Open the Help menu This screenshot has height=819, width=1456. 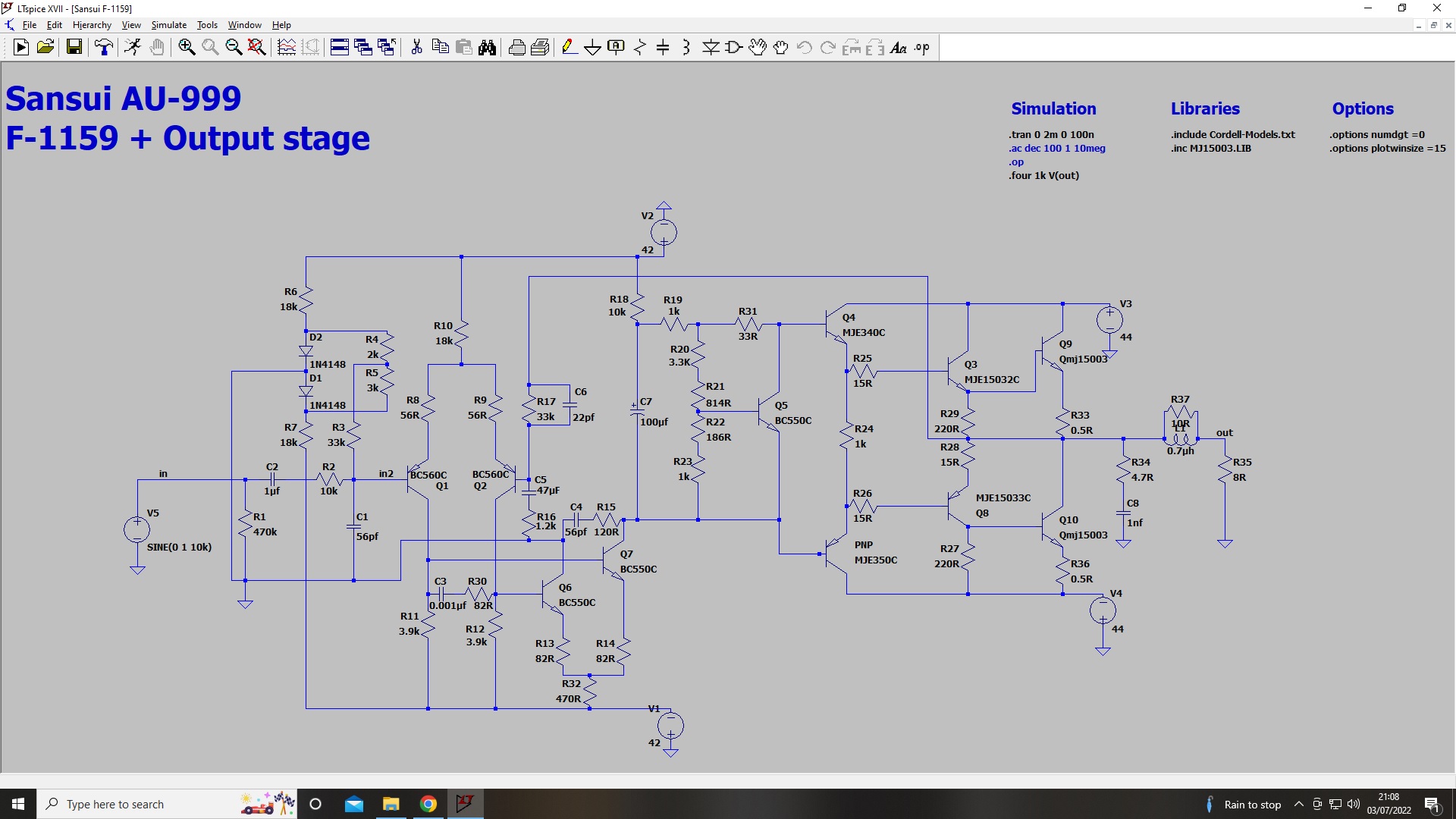pos(281,25)
